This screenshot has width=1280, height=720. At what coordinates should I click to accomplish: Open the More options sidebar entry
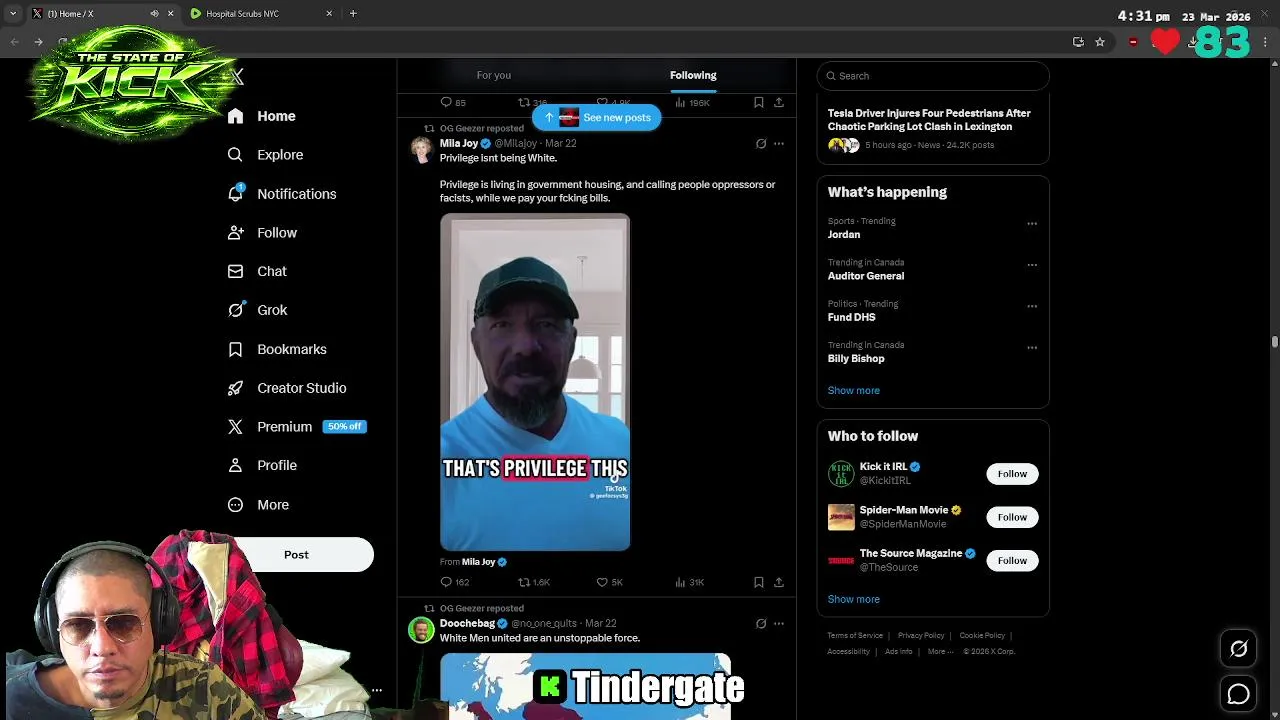coord(258,505)
